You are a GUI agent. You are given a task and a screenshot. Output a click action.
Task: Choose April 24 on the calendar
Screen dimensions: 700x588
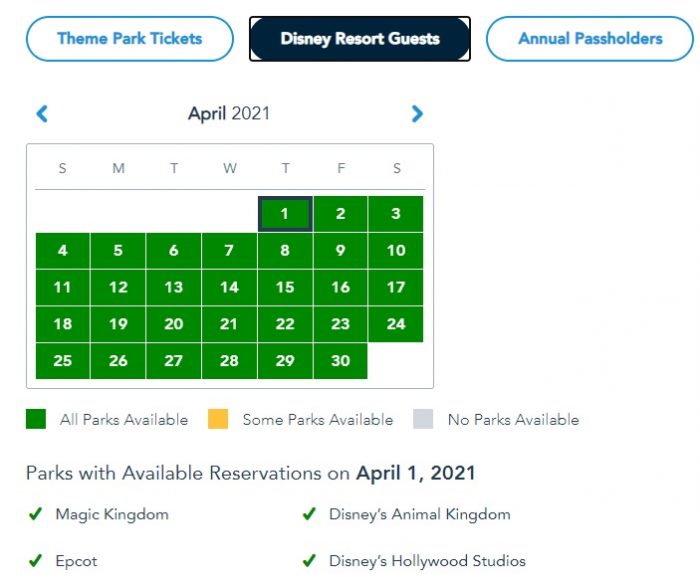click(x=396, y=324)
